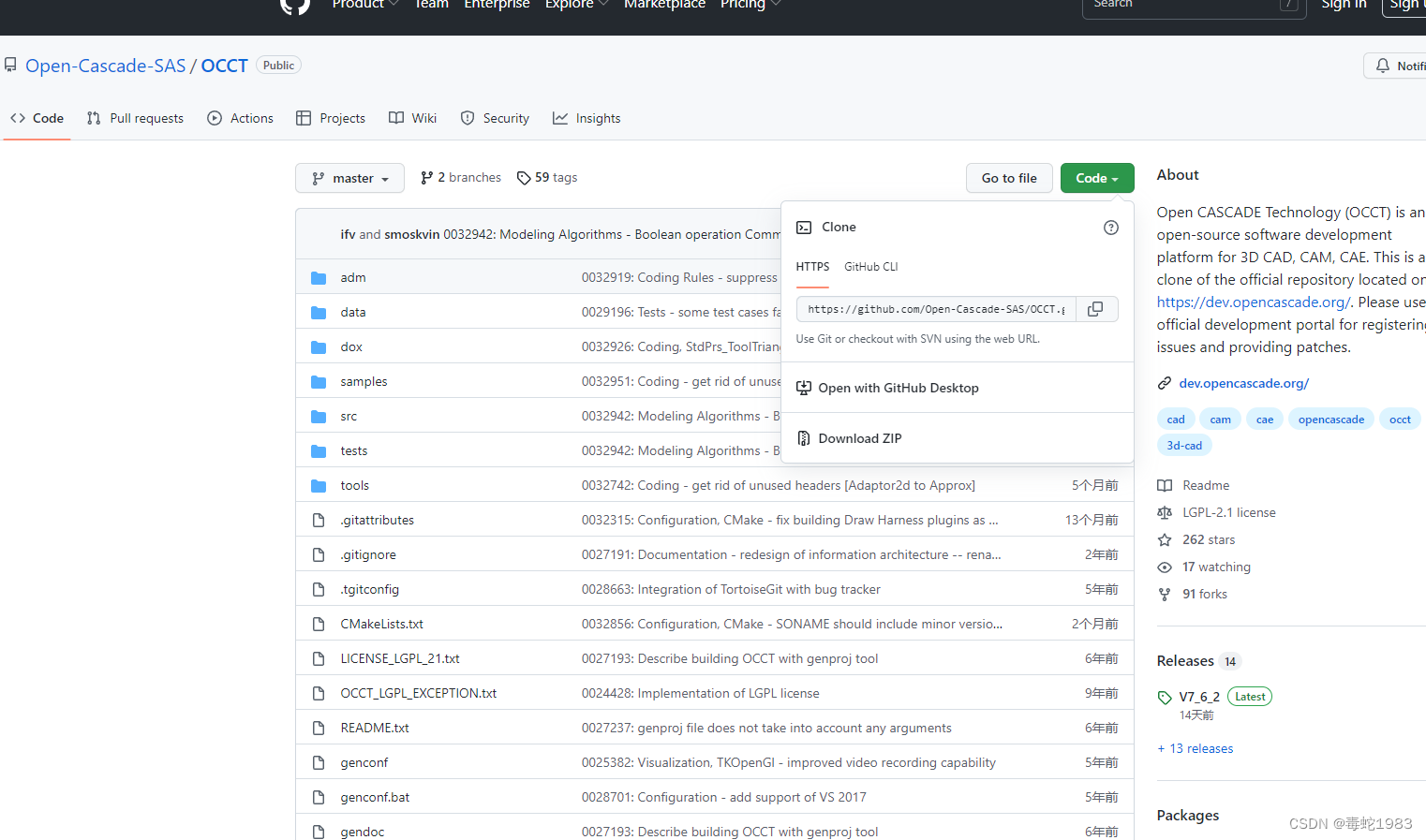Open the LICENSE_LGPL_21.txt file

400,659
